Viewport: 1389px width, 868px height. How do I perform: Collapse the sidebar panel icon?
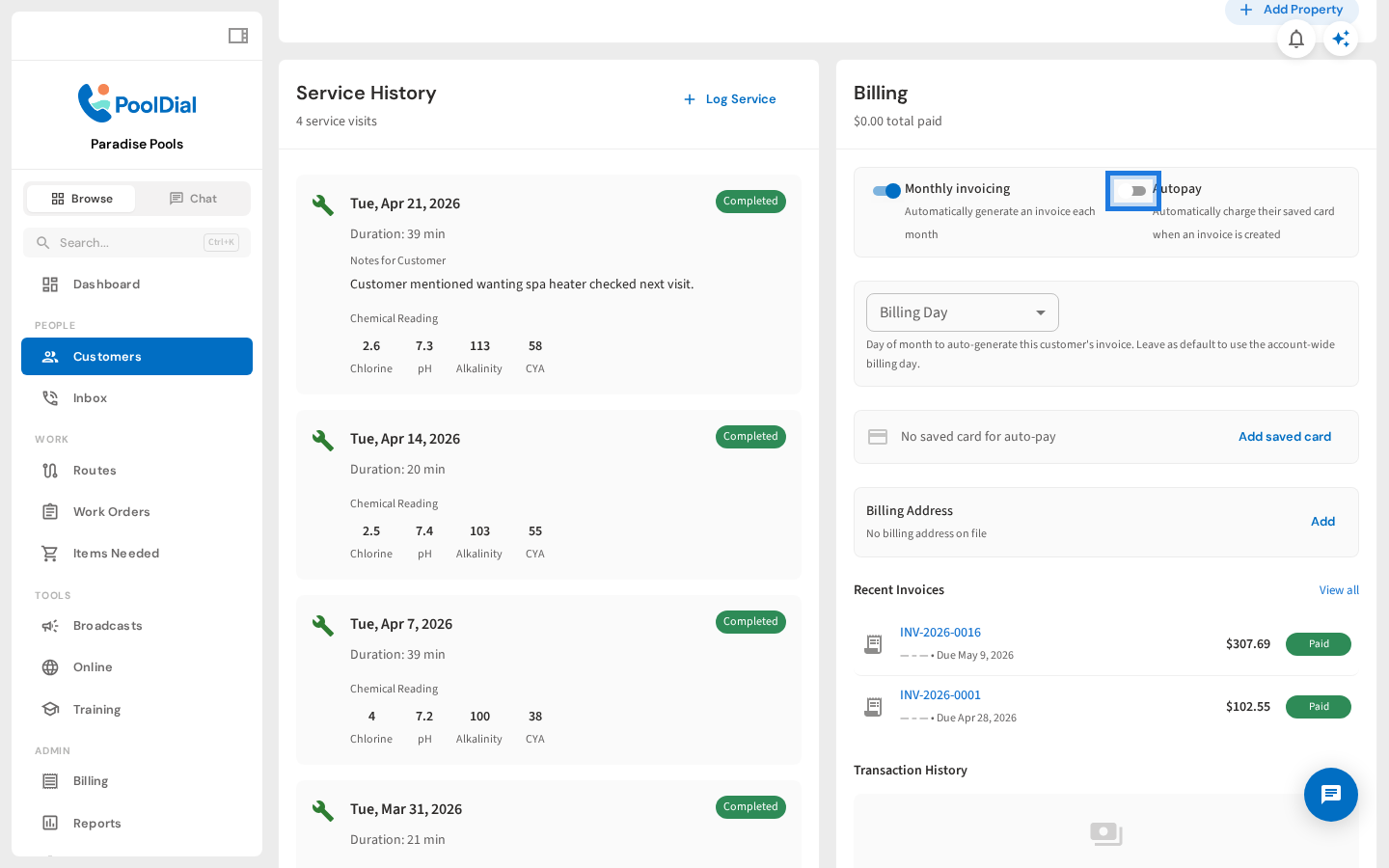point(238,36)
